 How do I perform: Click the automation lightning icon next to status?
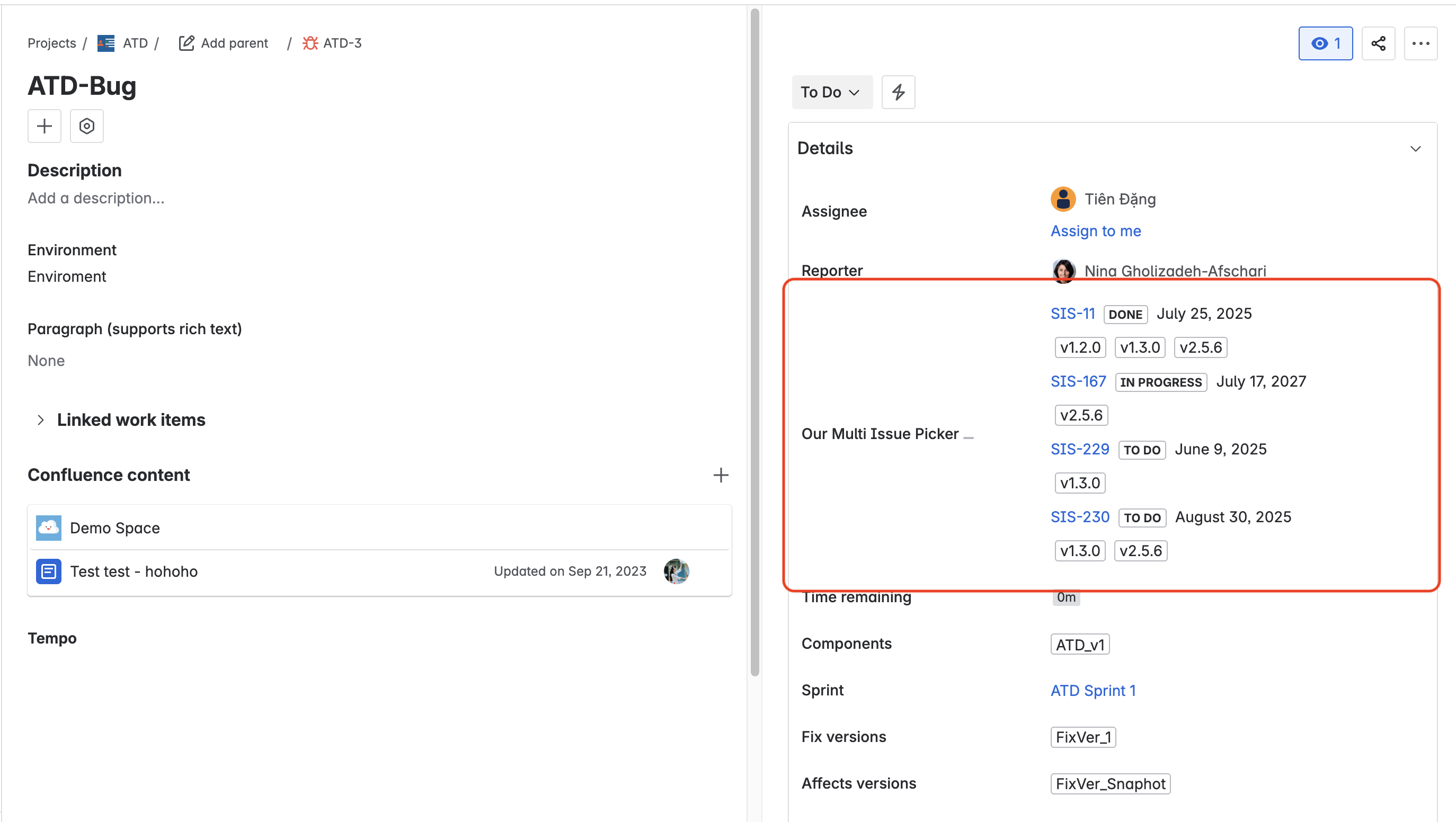click(x=898, y=92)
